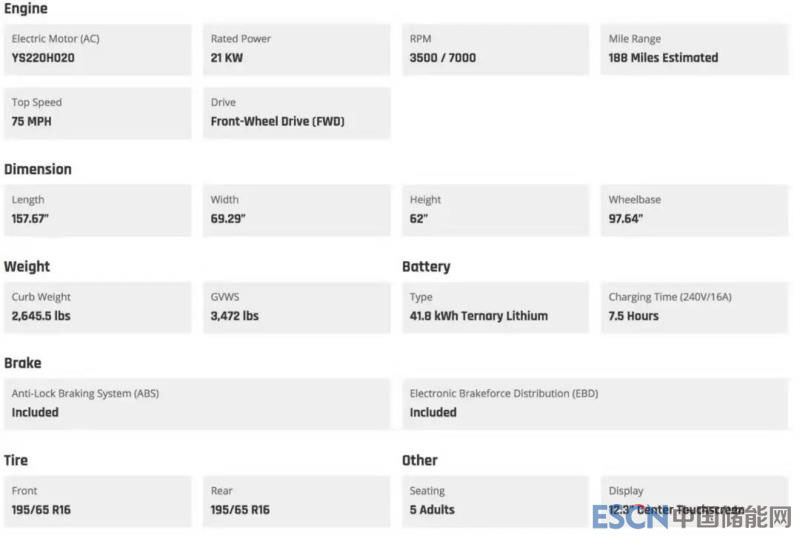Click the Top Speed 75 MPH card

(97, 113)
